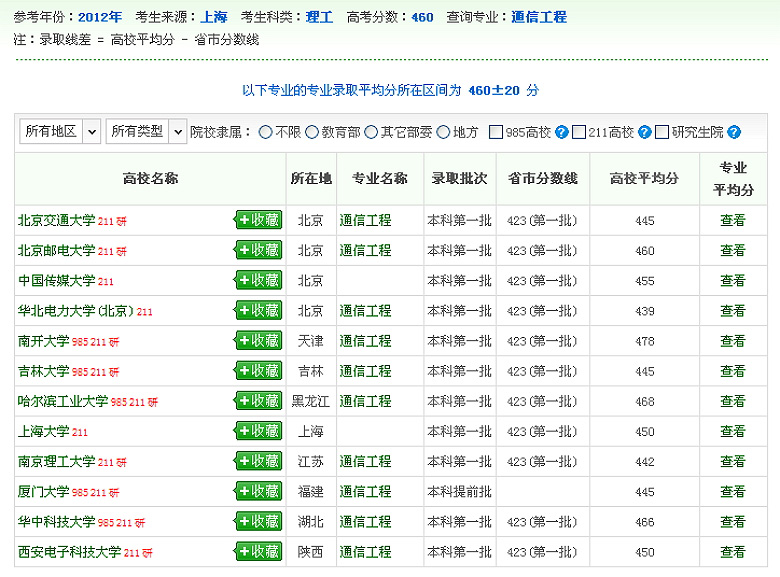Click 通信工程 in the 查询专业 header
780x577 pixels.
pyautogui.click(x=539, y=17)
